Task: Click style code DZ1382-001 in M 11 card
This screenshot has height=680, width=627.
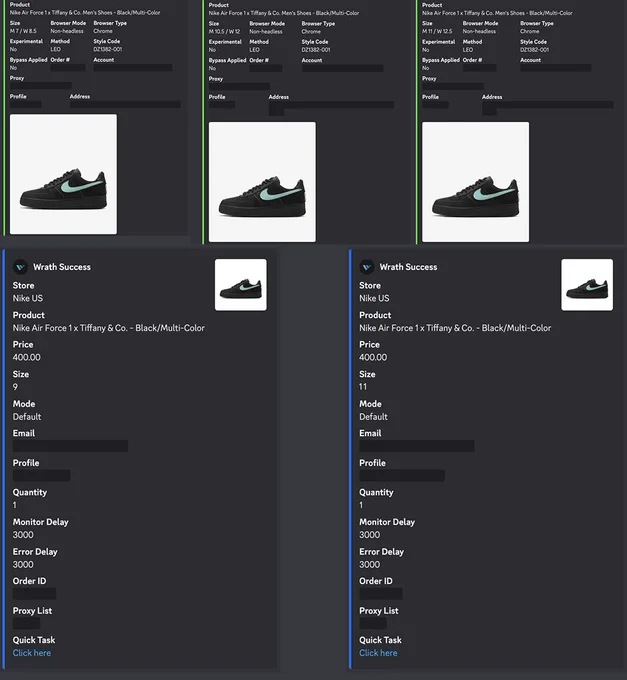Action: tap(535, 50)
